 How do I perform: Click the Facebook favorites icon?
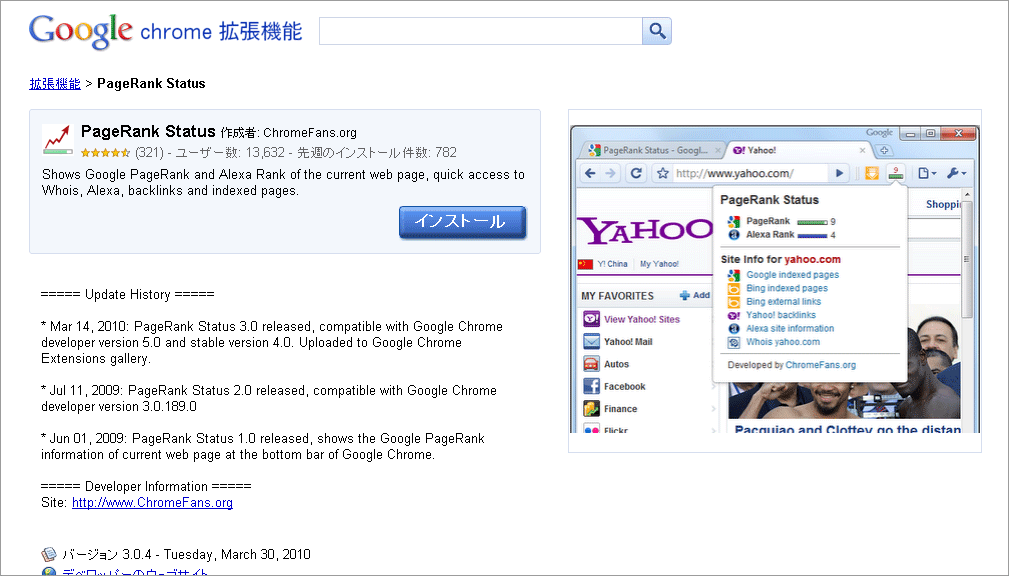pos(591,386)
